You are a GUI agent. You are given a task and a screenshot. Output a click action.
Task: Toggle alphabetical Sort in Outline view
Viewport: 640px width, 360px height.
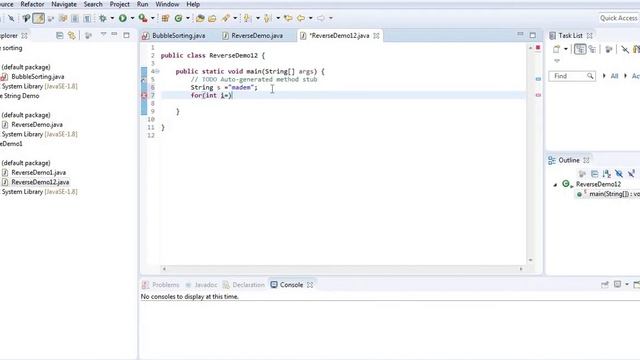coord(607,173)
